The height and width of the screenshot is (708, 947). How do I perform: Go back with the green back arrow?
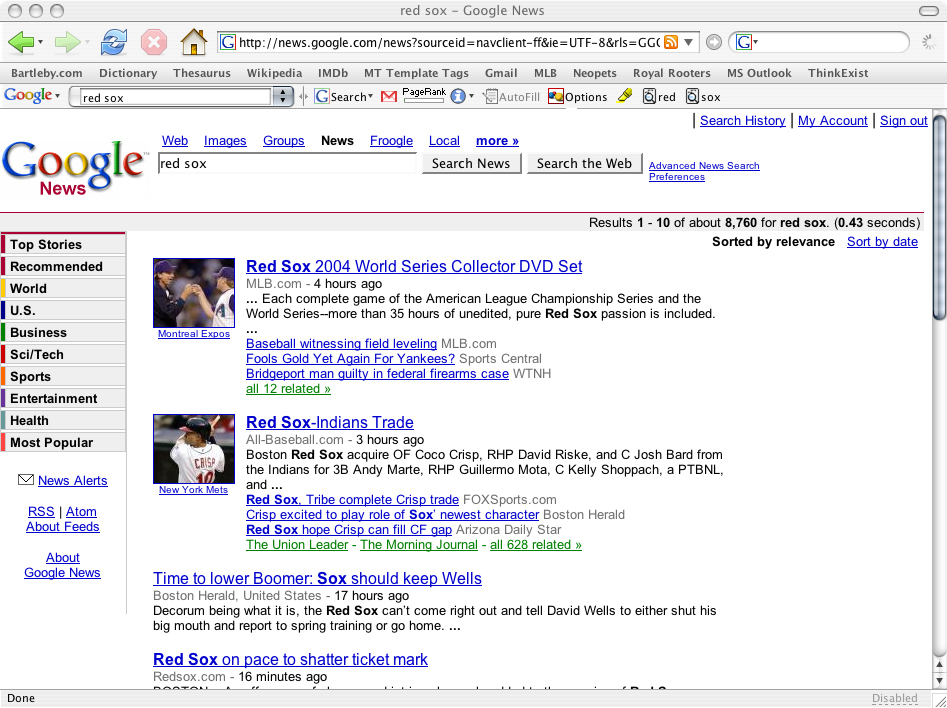pyautogui.click(x=21, y=42)
